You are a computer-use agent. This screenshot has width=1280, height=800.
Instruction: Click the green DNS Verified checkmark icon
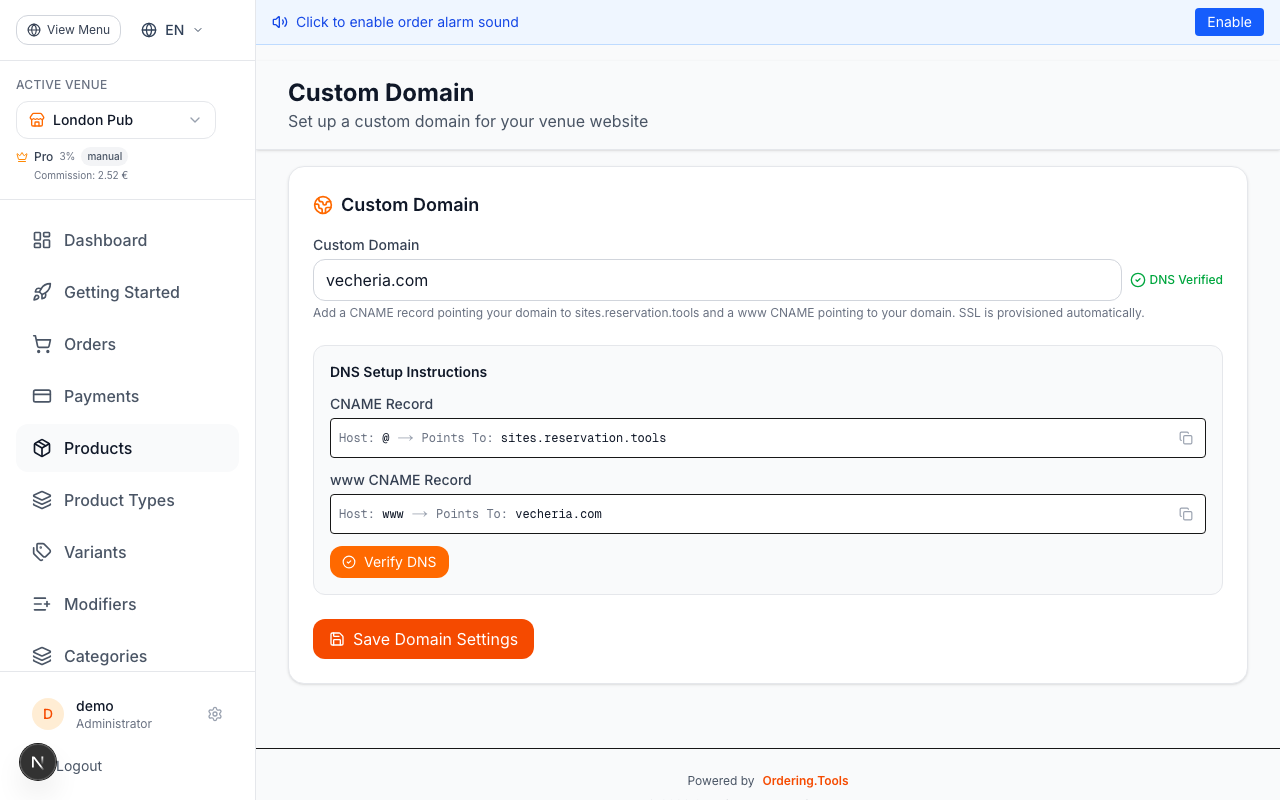(x=1138, y=280)
